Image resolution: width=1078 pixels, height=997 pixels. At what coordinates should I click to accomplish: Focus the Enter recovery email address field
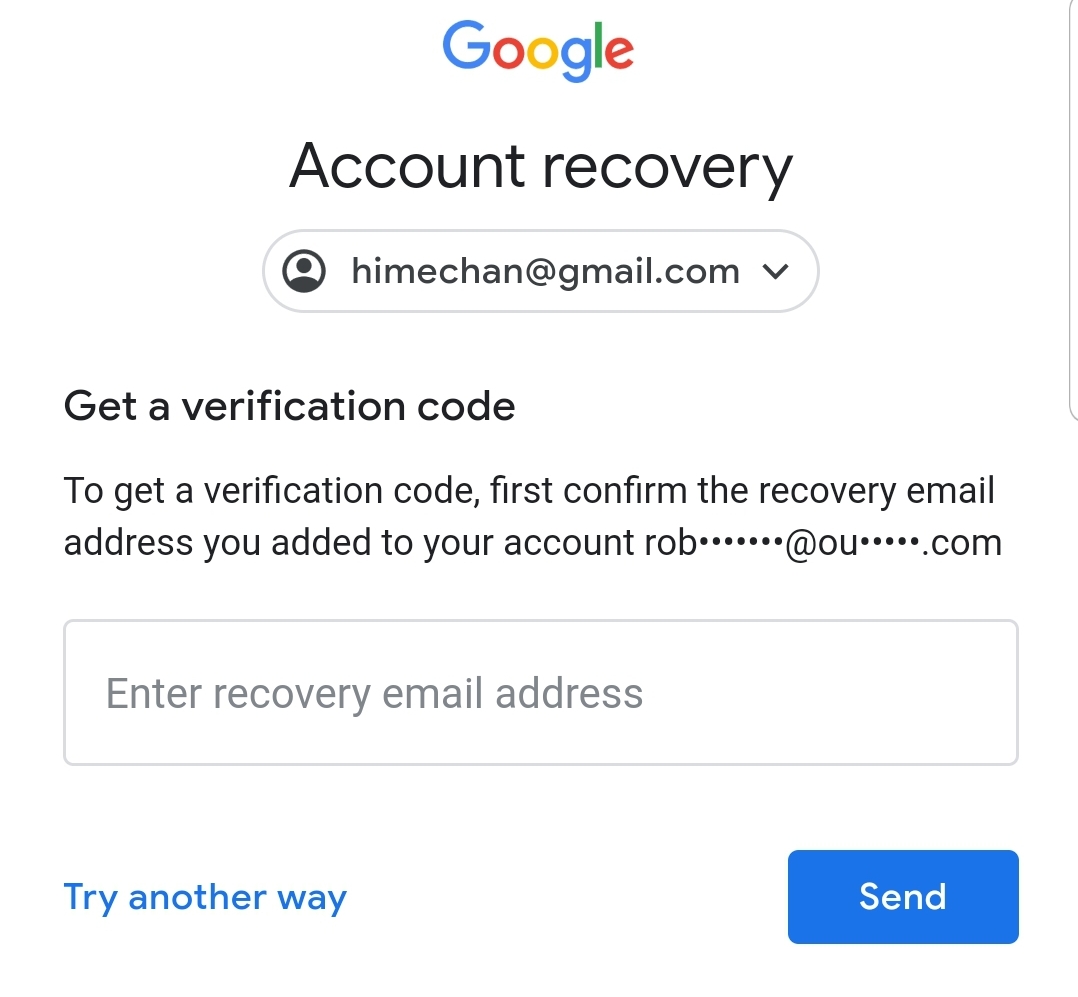coord(541,692)
